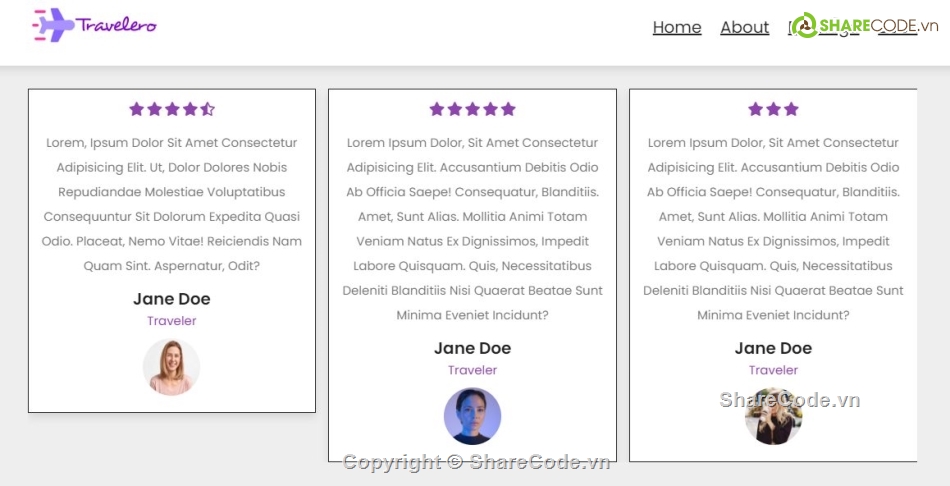Select the avatar photo in the third testimonial

[x=774, y=416]
